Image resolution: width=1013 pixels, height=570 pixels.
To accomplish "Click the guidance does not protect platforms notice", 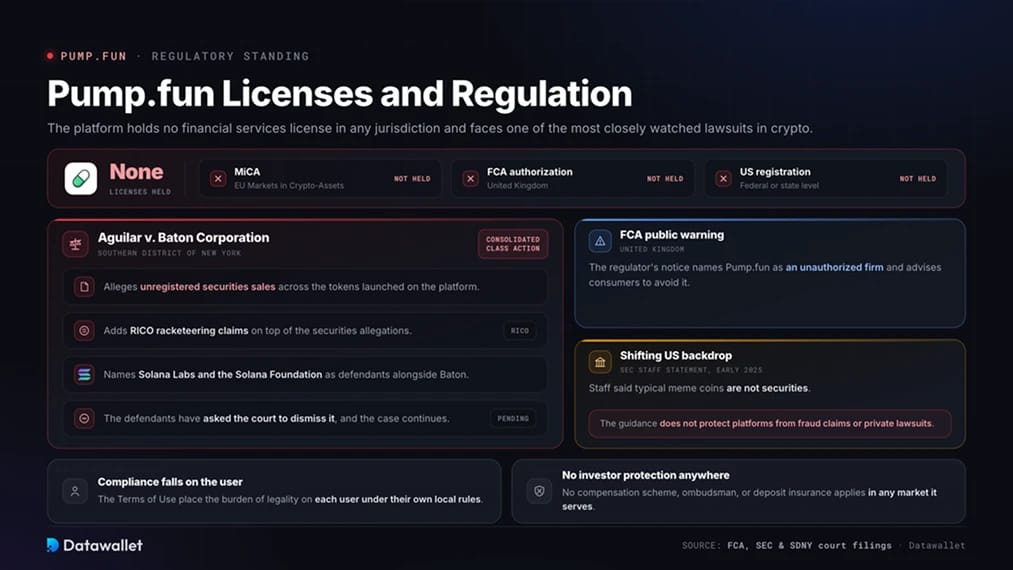I will pyautogui.click(x=769, y=423).
